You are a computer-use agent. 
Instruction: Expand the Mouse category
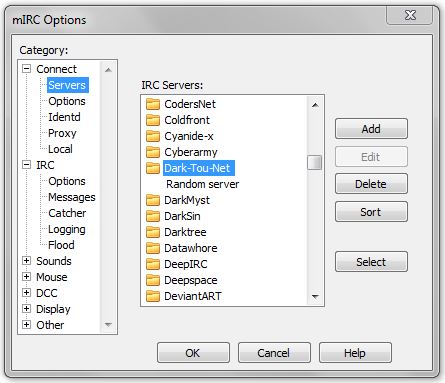[x=26, y=277]
